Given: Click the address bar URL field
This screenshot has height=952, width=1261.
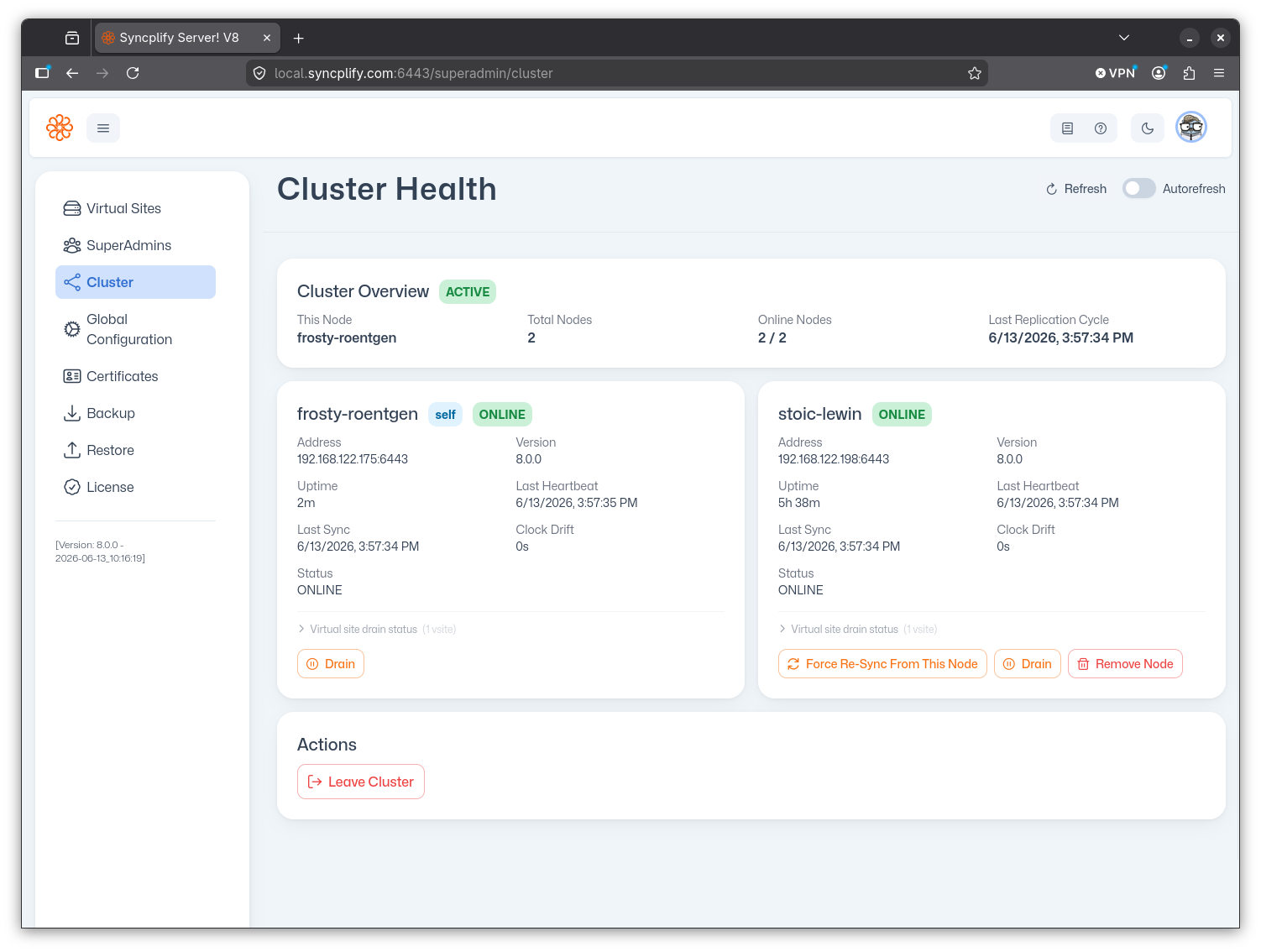Looking at the screenshot, I should (x=617, y=73).
